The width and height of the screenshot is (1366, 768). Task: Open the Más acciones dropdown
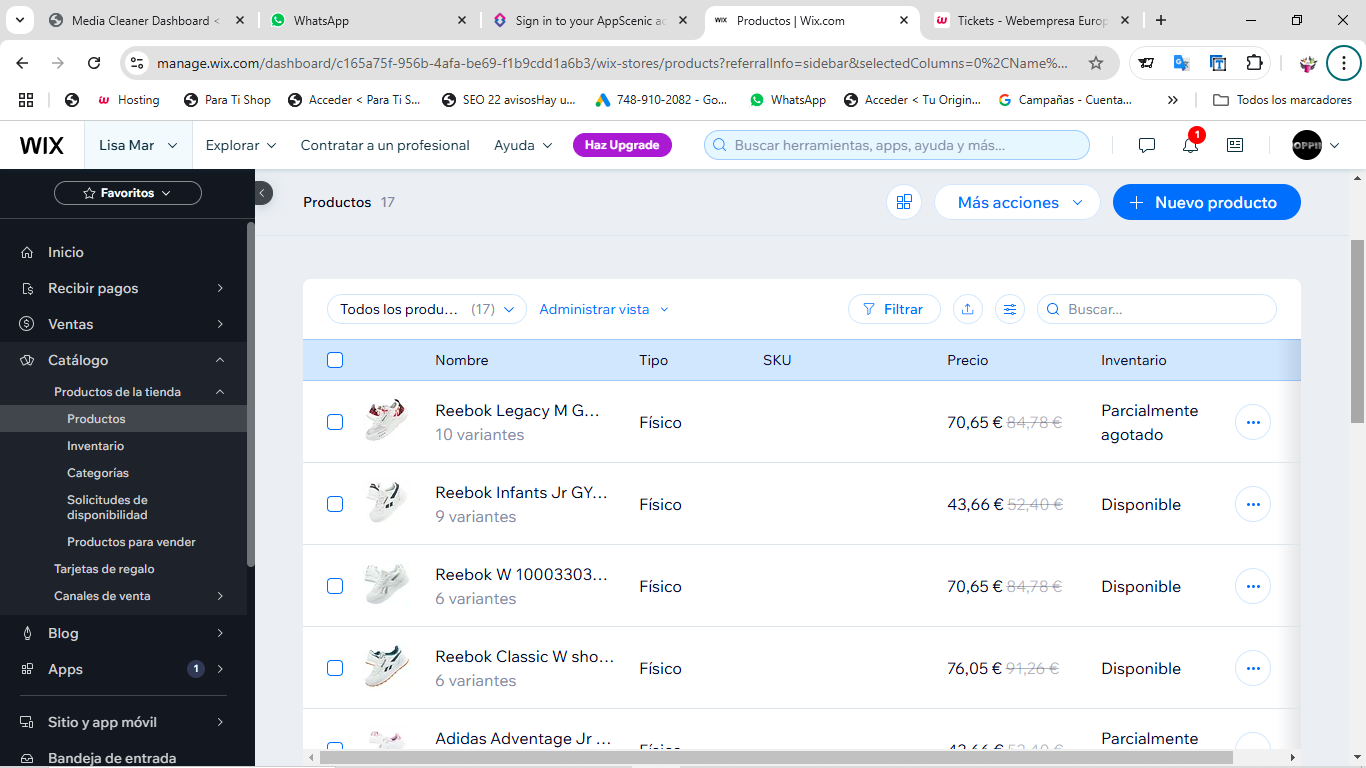click(1017, 202)
